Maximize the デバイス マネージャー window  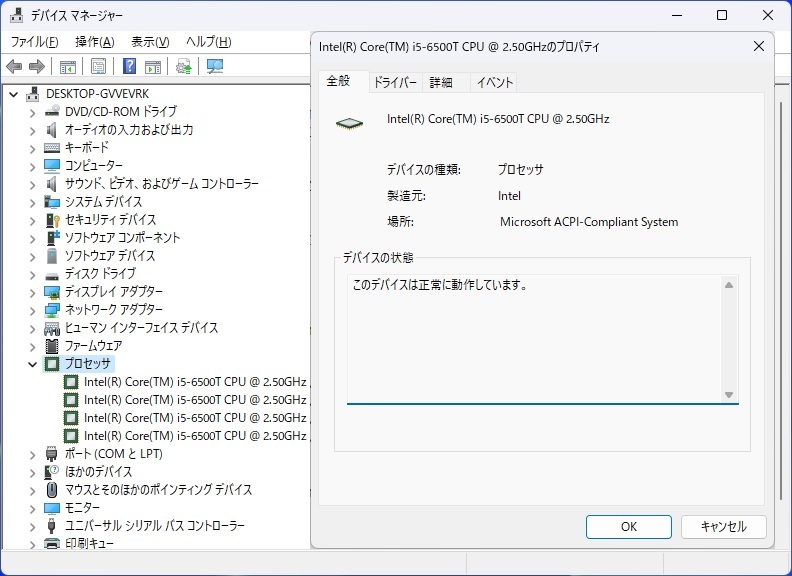(x=722, y=15)
